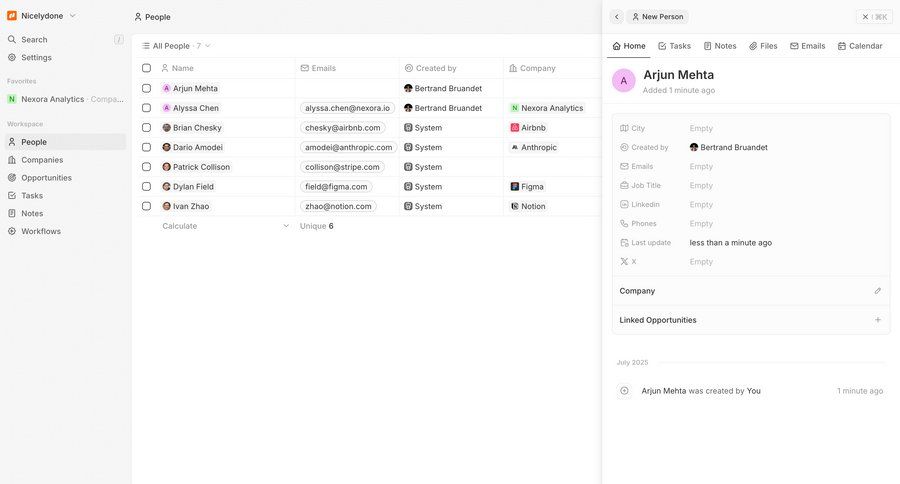Go to Tasks in the sidebar
Screen dimensions: 900x484
point(65,195)
